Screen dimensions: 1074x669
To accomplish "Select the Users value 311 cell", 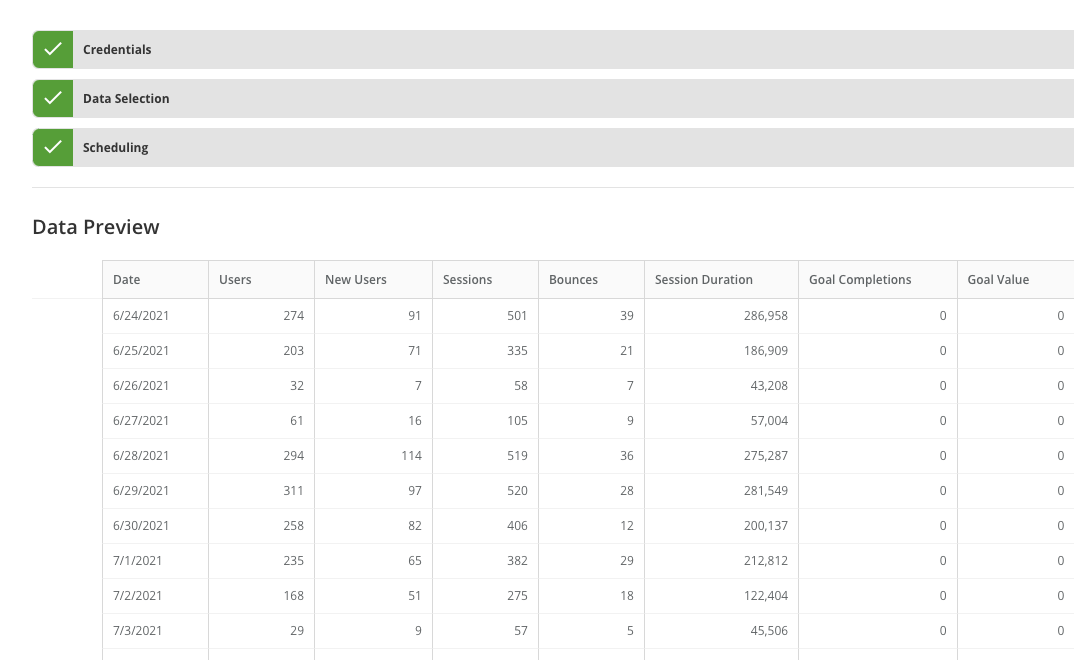I will 293,490.
